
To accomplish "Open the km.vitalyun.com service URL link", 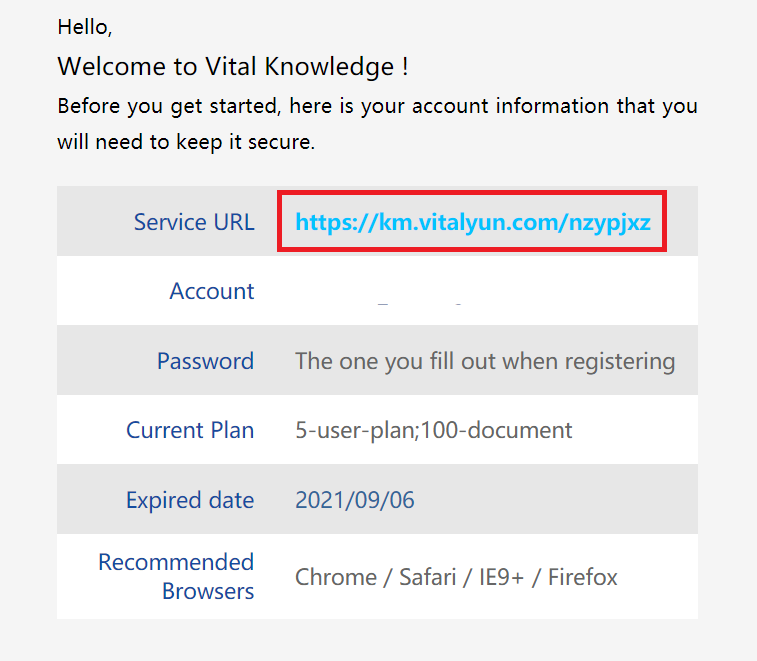I will click(x=473, y=222).
